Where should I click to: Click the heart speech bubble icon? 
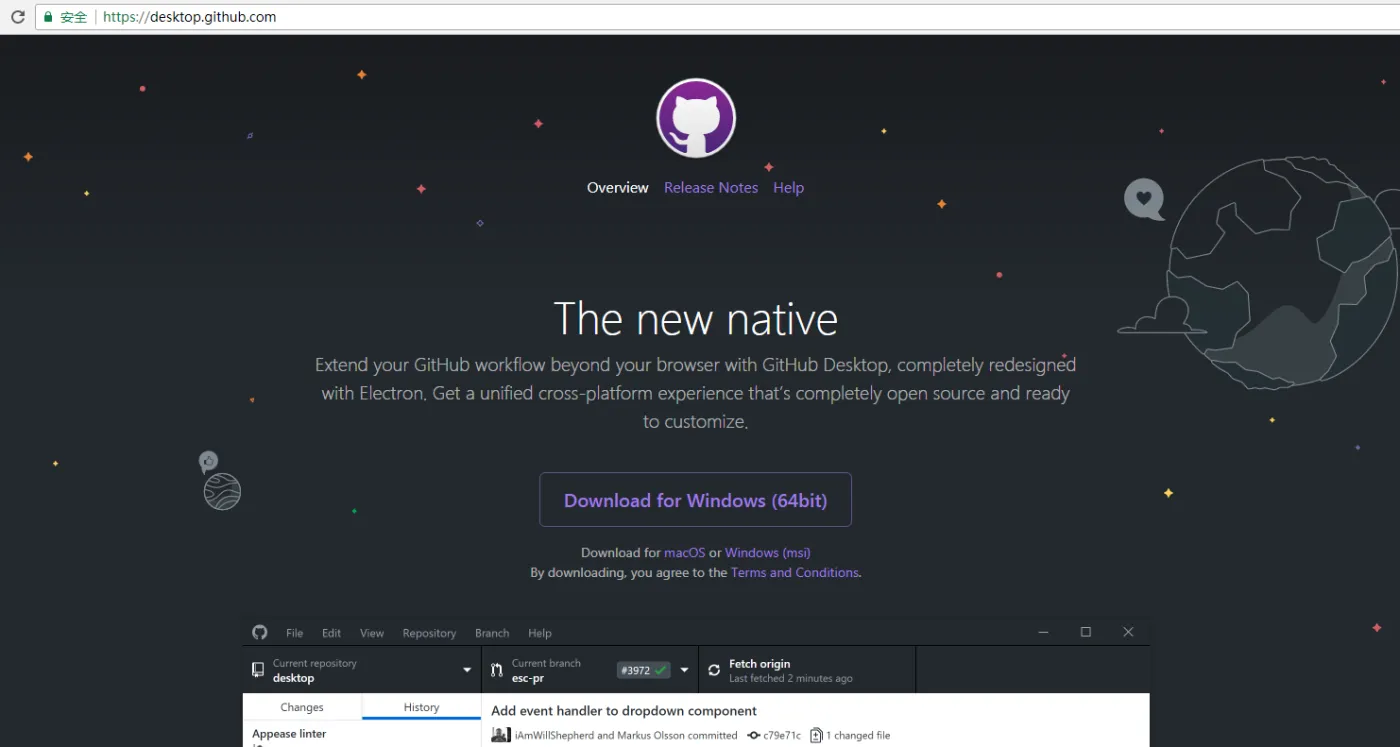1144,199
